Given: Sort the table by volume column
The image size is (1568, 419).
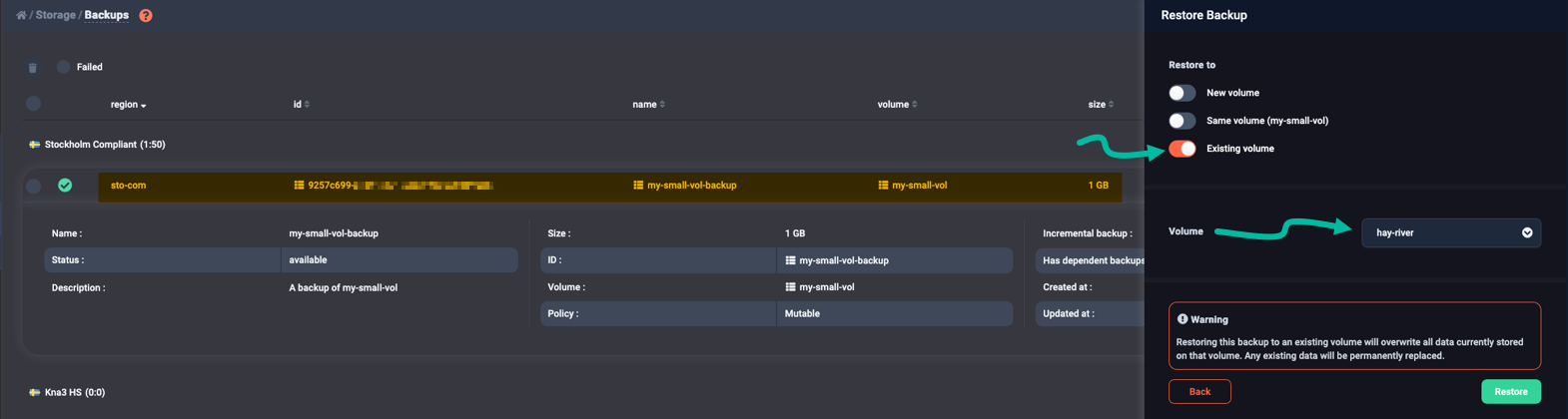Looking at the screenshot, I should (x=897, y=105).
